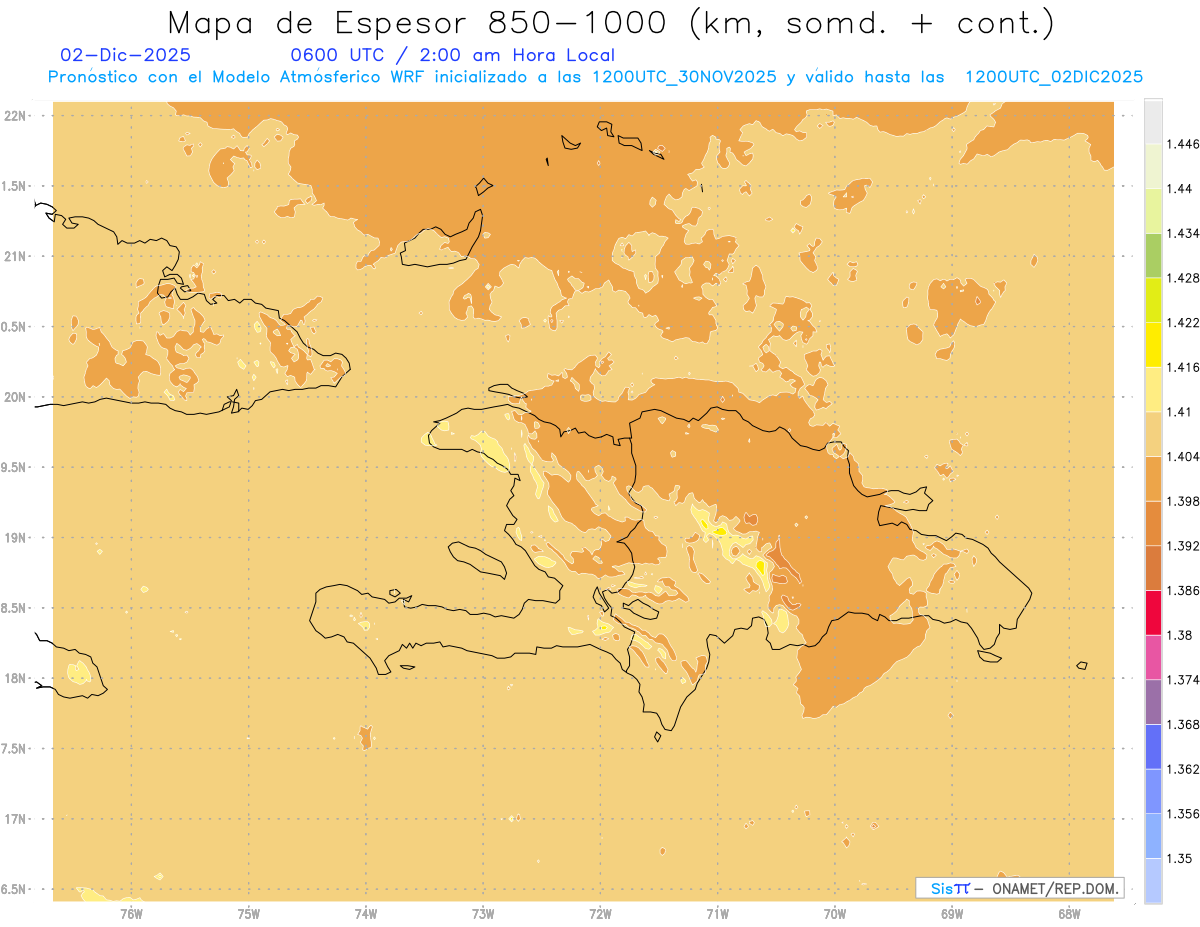
Task: Click the saturated yellow segment between 1.416 and 1.422
Action: (x=1153, y=344)
